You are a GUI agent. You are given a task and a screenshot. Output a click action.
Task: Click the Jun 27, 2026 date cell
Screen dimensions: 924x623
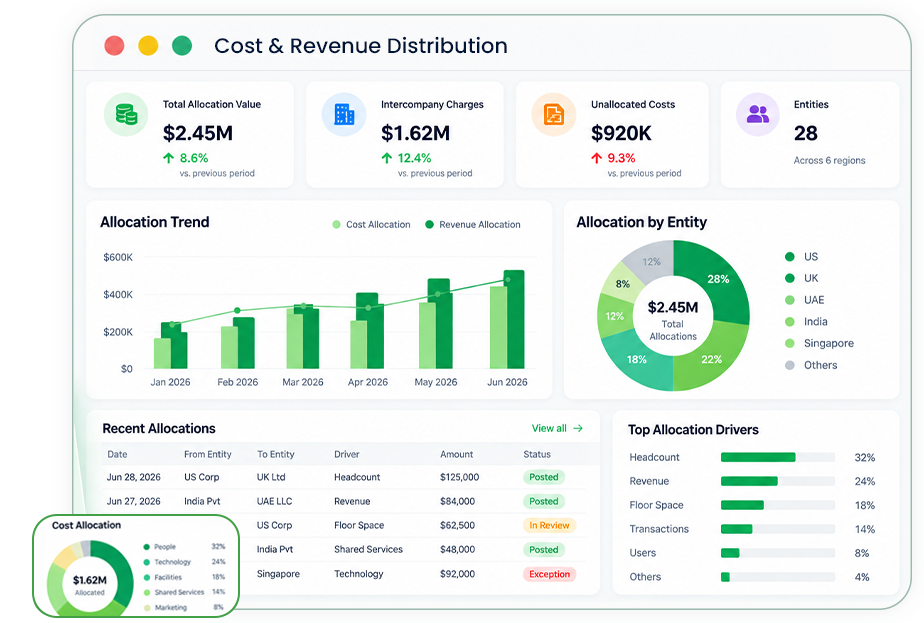click(134, 501)
